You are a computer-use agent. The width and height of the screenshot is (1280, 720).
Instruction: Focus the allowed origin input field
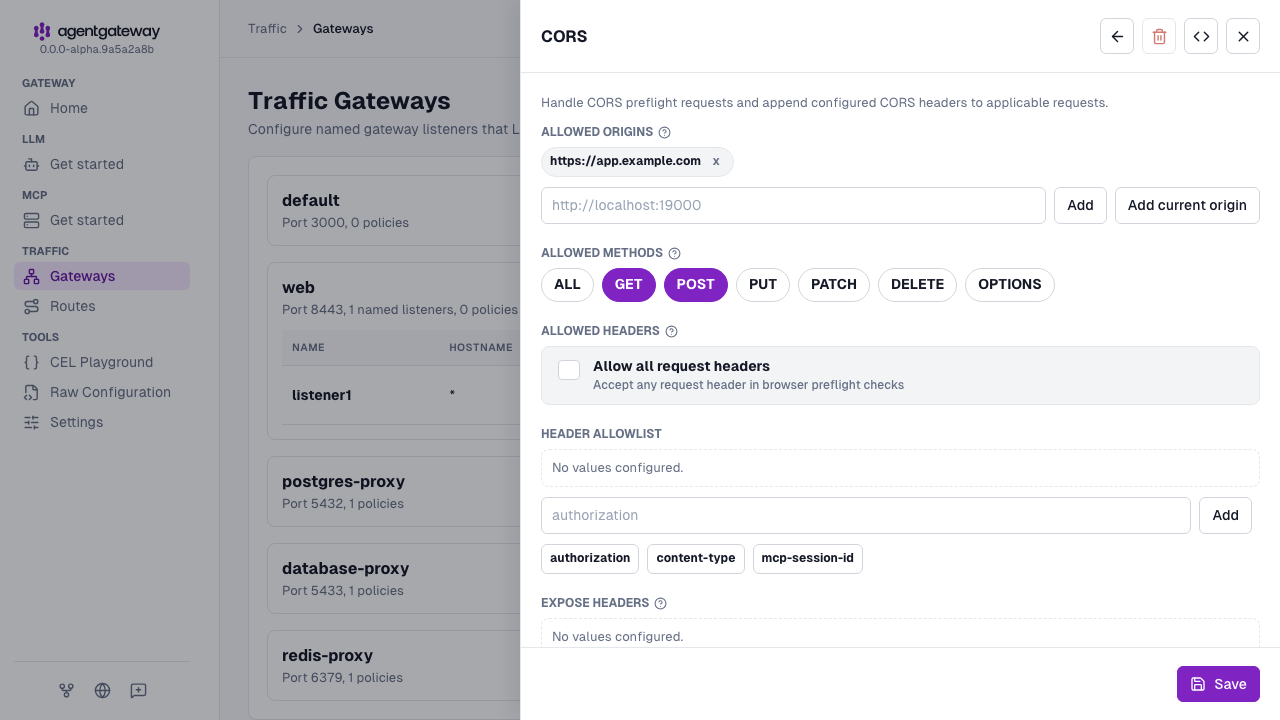793,205
